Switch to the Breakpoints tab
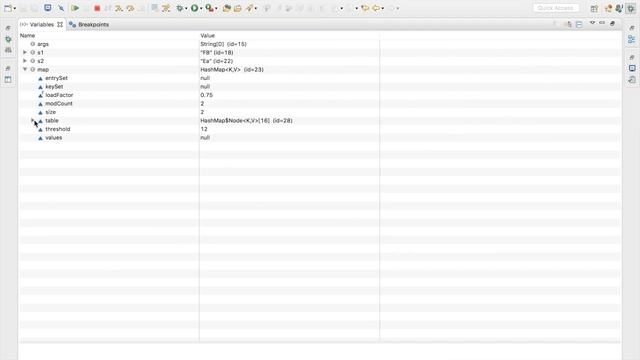The width and height of the screenshot is (640, 360). 89,24
